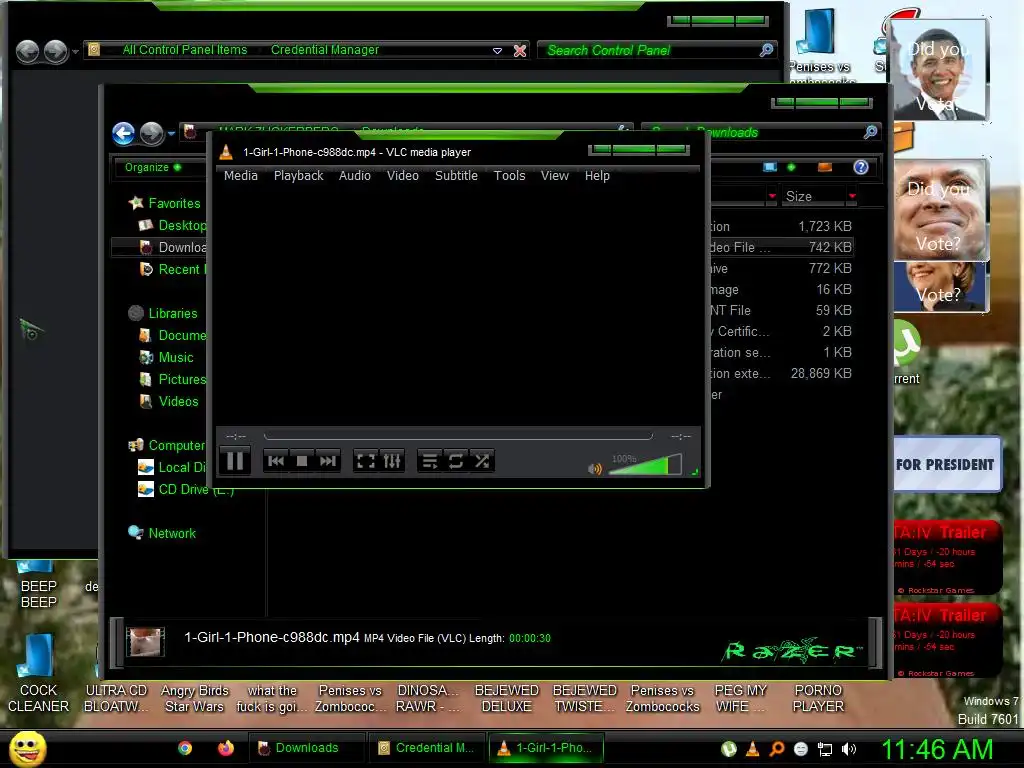The height and width of the screenshot is (768, 1024).
Task: Go forward in the Control Panel window
Action: coord(56,51)
